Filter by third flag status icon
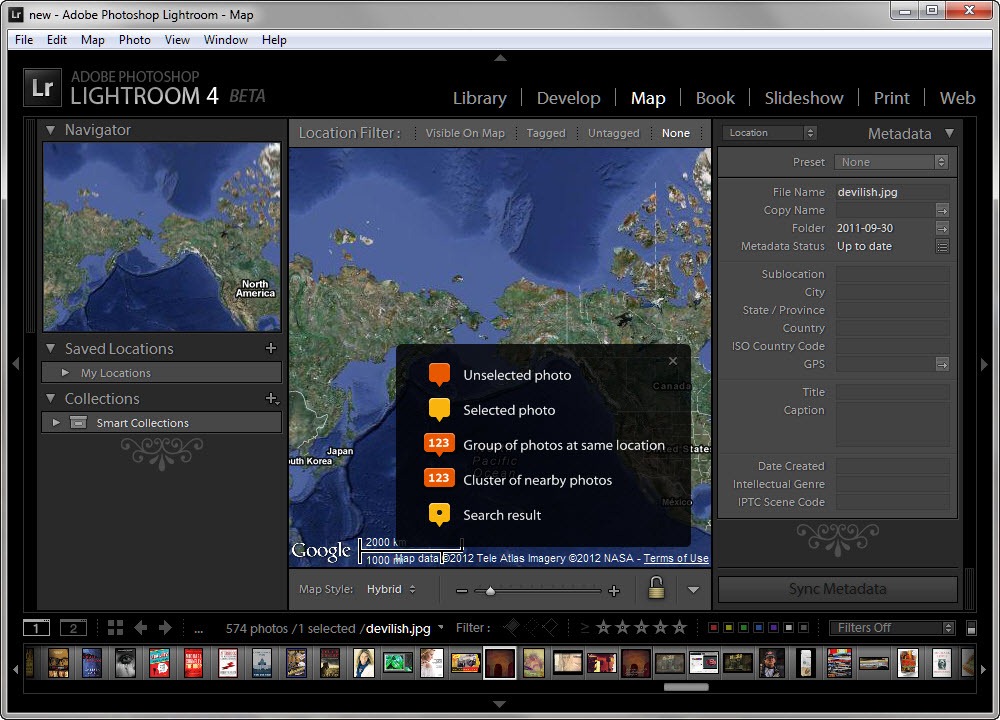 (550, 628)
